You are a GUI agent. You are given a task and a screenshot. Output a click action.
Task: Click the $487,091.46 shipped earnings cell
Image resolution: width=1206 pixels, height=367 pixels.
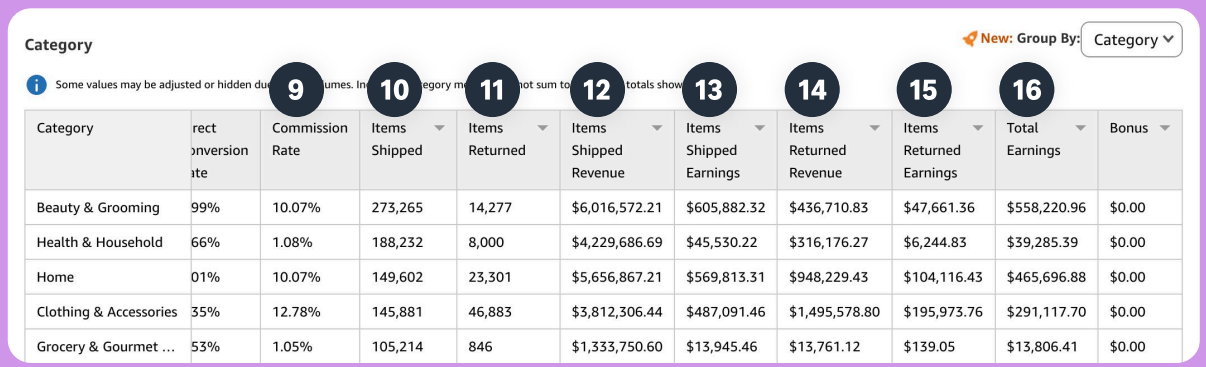[x=726, y=312]
